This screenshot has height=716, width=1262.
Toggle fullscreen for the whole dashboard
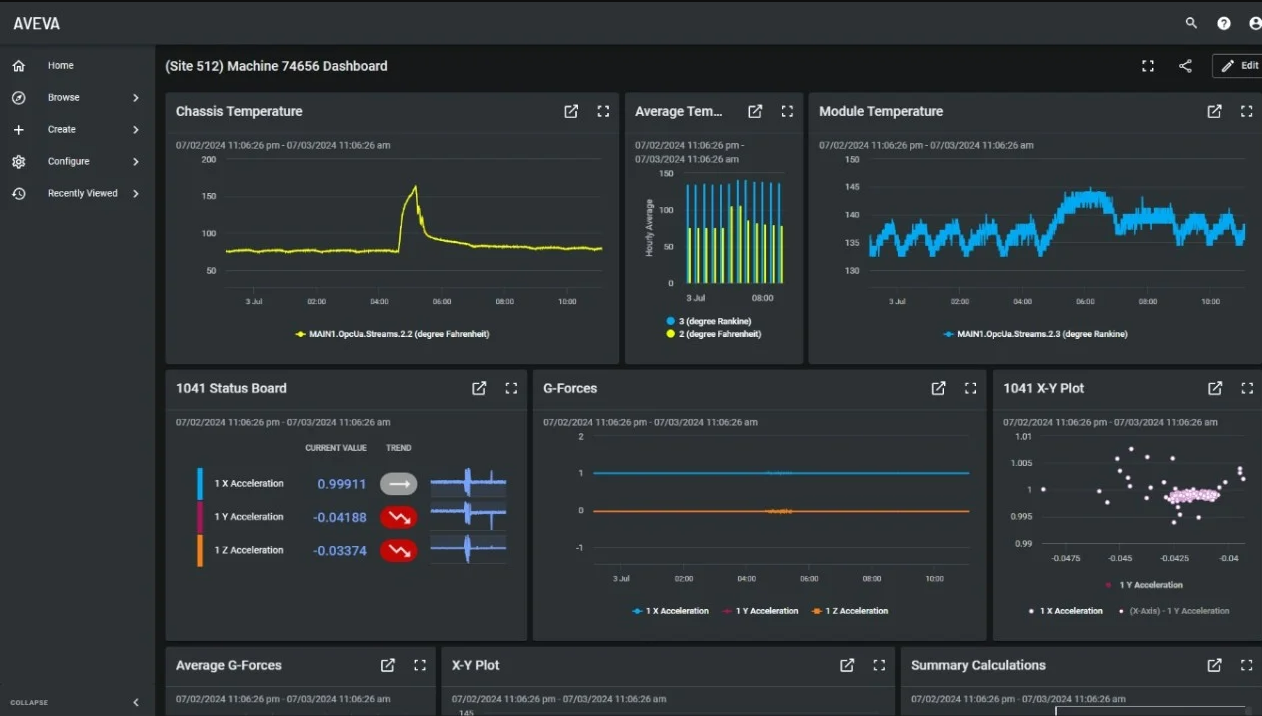click(x=1148, y=66)
